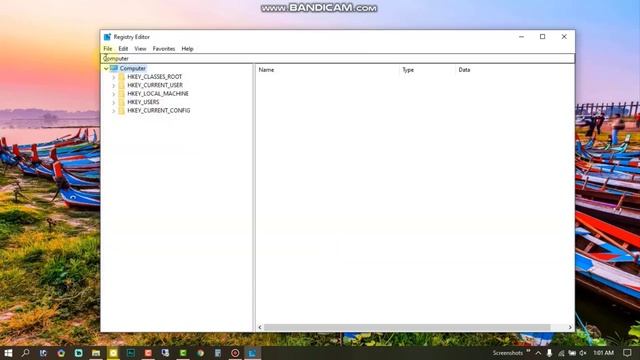
Task: Click the HKEY_CLASSES_ROOT folder icon
Action: tap(122, 77)
